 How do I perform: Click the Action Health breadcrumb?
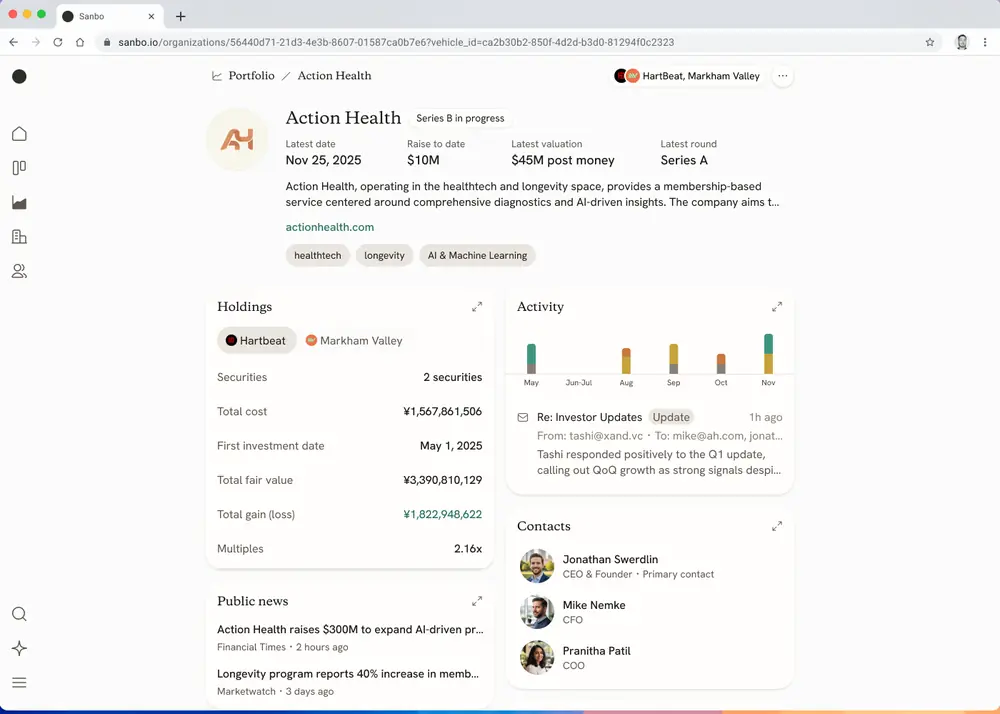[x=334, y=76]
